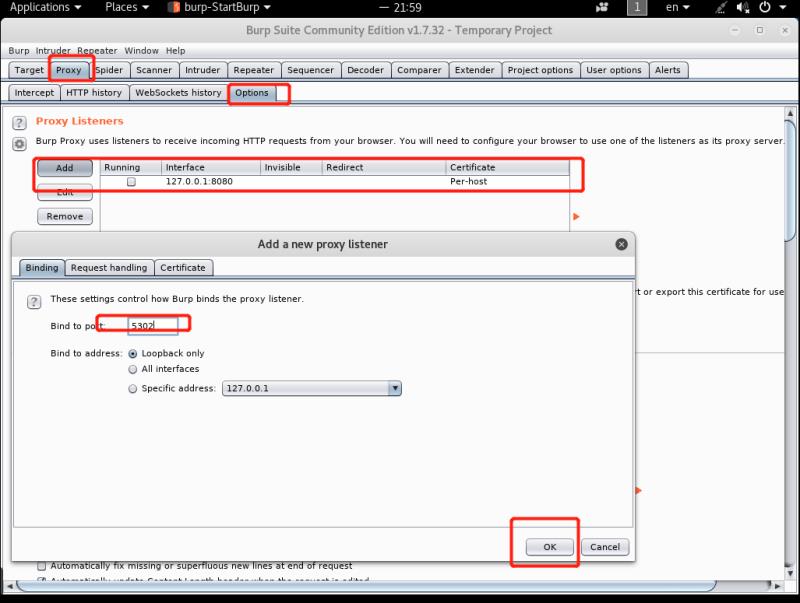Click the Binding help question-mark icon
Image resolution: width=800 pixels, height=603 pixels.
click(x=34, y=302)
